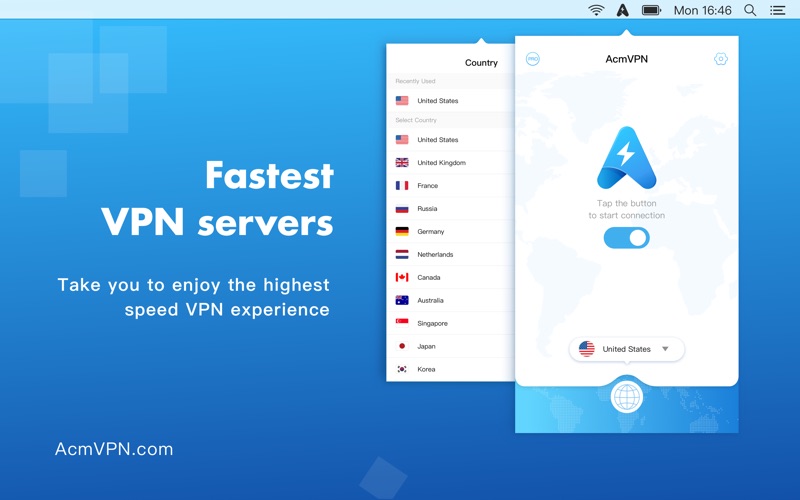Image resolution: width=800 pixels, height=500 pixels.
Task: Select recently used United States entry
Action: [451, 101]
